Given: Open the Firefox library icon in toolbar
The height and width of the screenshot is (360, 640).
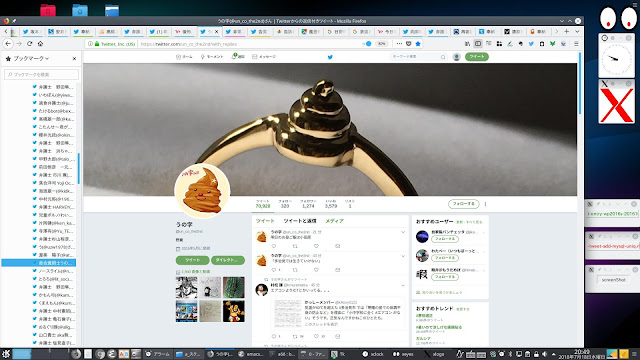Looking at the screenshot, I should (467, 44).
